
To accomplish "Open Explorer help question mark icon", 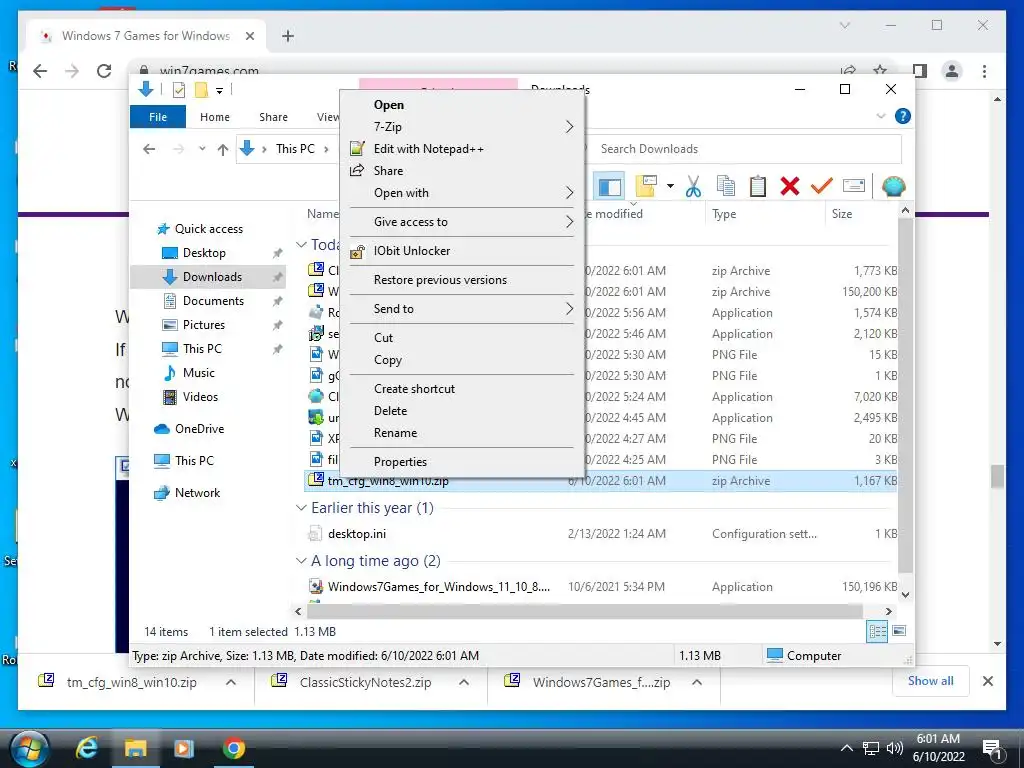I will pos(903,116).
